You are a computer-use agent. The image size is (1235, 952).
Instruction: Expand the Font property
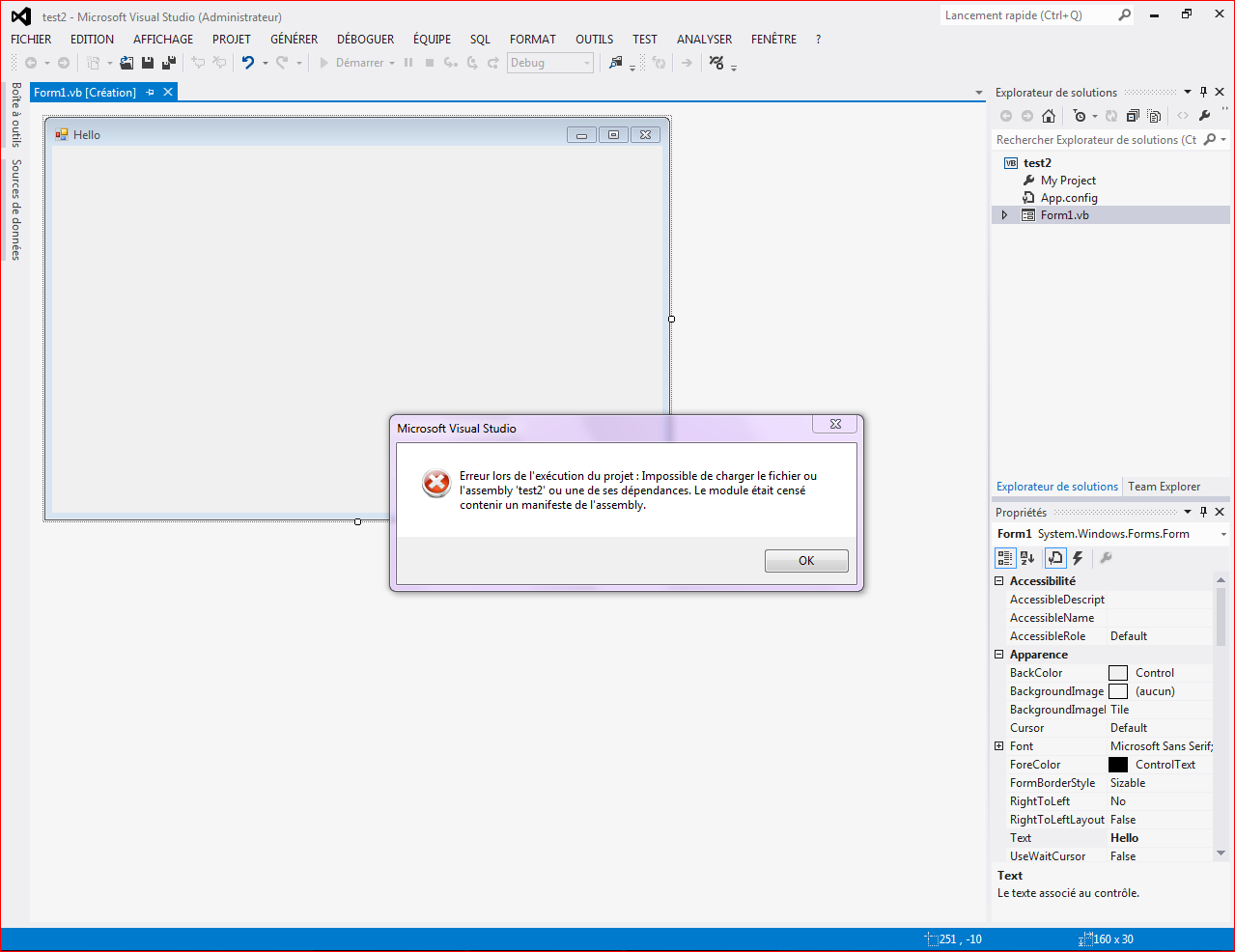tap(999, 746)
